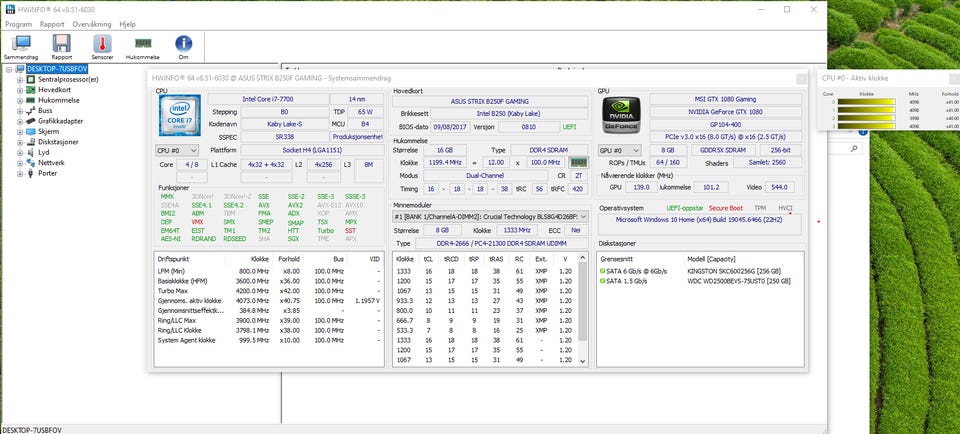The height and width of the screenshot is (434, 960).
Task: Expand the Hukommelse tree node
Action: [x=20, y=100]
